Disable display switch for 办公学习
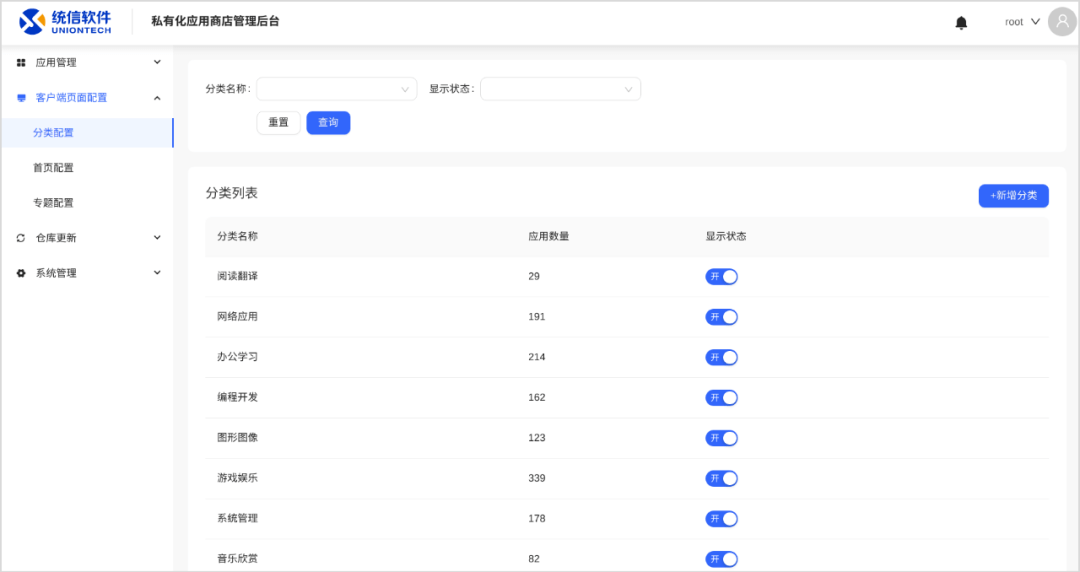The width and height of the screenshot is (1080, 572). [721, 357]
